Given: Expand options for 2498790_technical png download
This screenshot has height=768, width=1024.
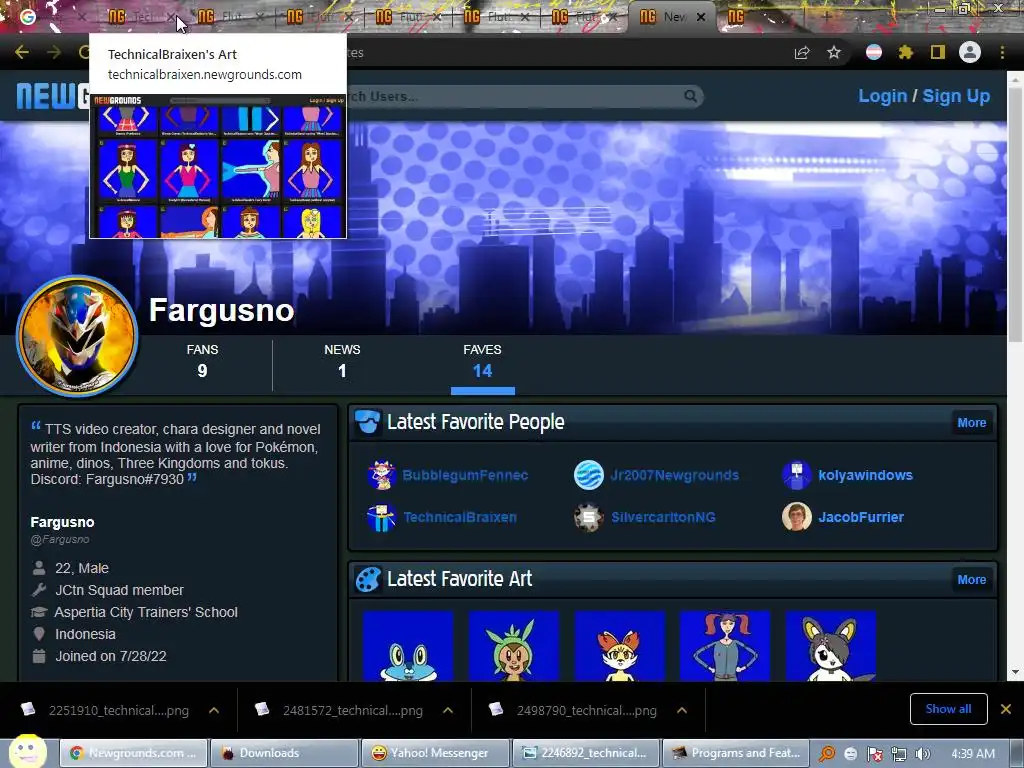Looking at the screenshot, I should (682, 710).
